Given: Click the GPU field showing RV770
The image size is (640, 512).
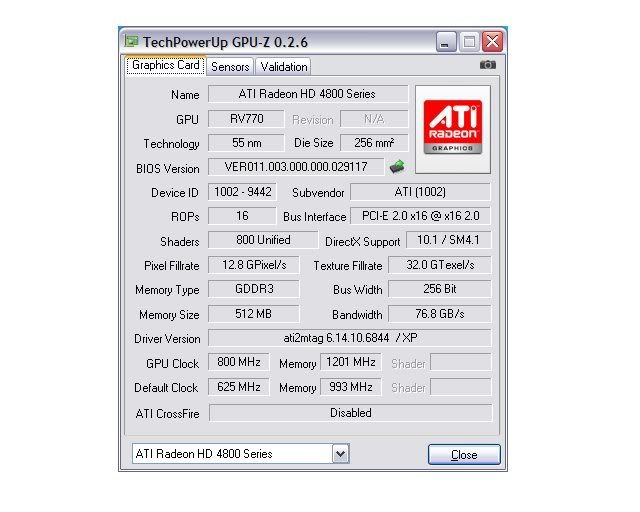Looking at the screenshot, I should (246, 119).
